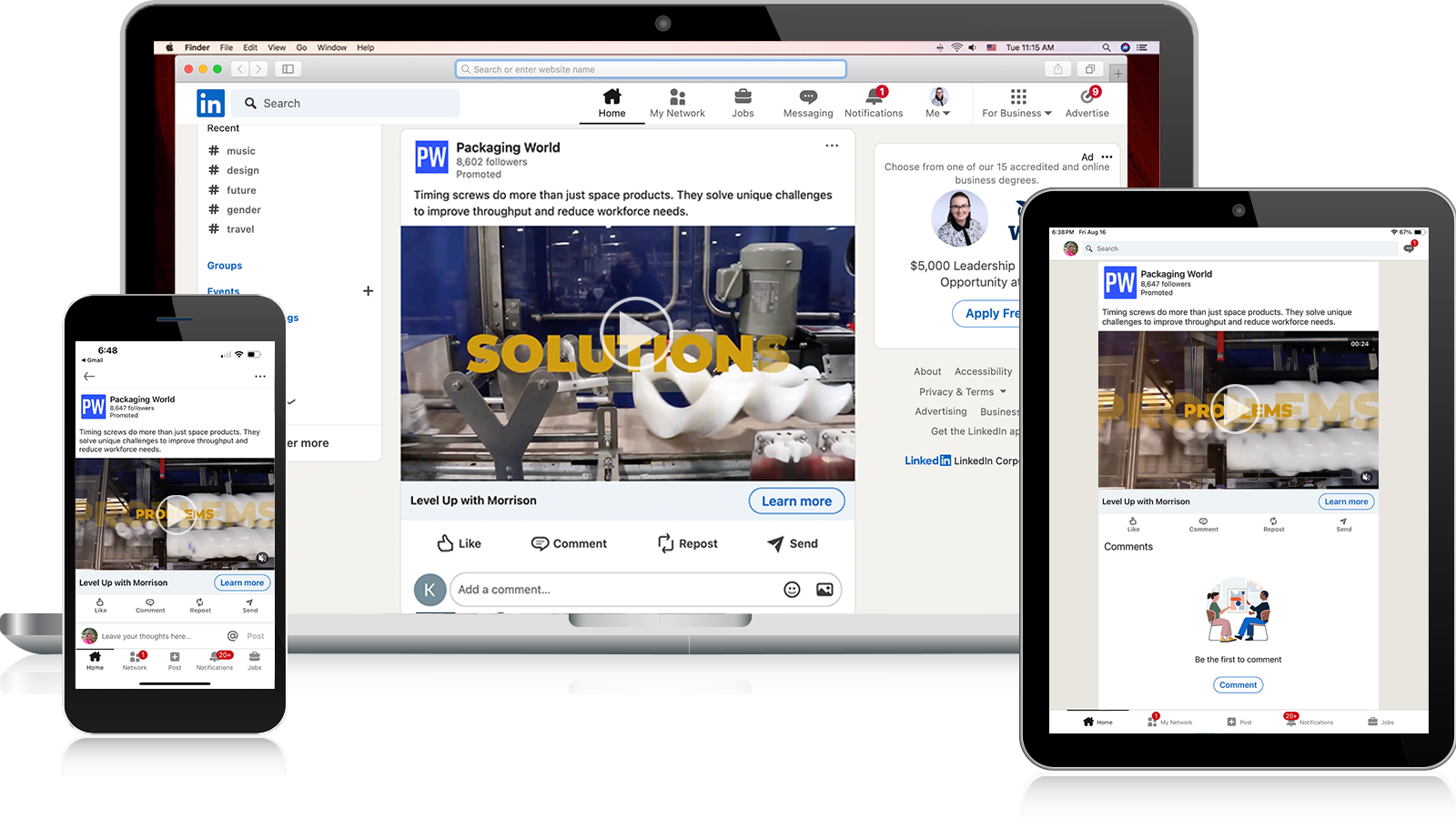Expand Privacy & Terms dropdown
This screenshot has height=819, width=1456.
point(963,392)
